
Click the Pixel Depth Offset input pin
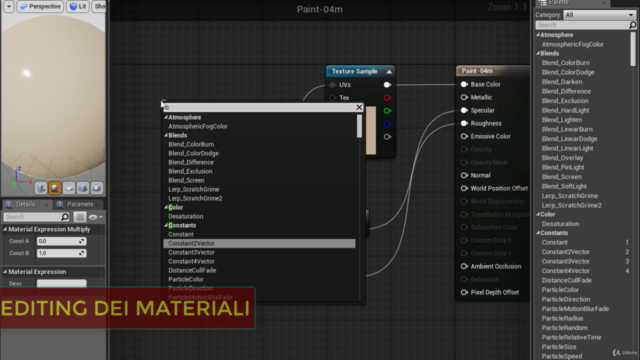(464, 292)
